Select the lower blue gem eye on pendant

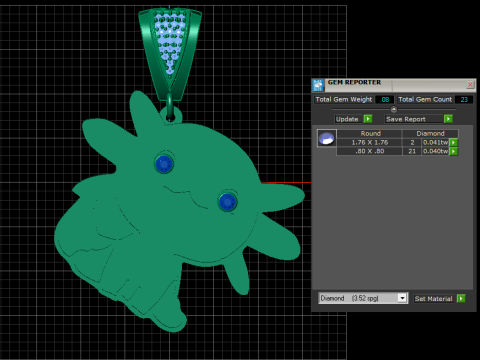tap(228, 202)
